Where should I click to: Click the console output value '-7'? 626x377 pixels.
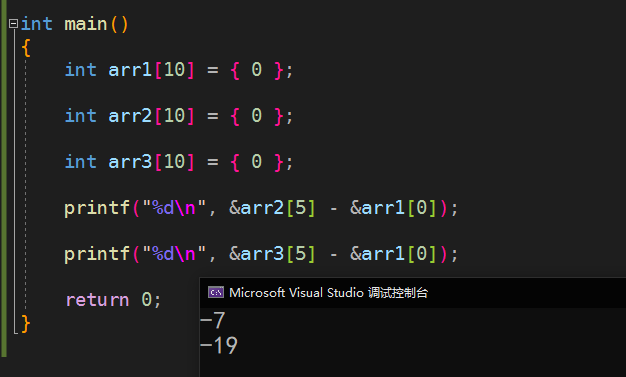(213, 320)
